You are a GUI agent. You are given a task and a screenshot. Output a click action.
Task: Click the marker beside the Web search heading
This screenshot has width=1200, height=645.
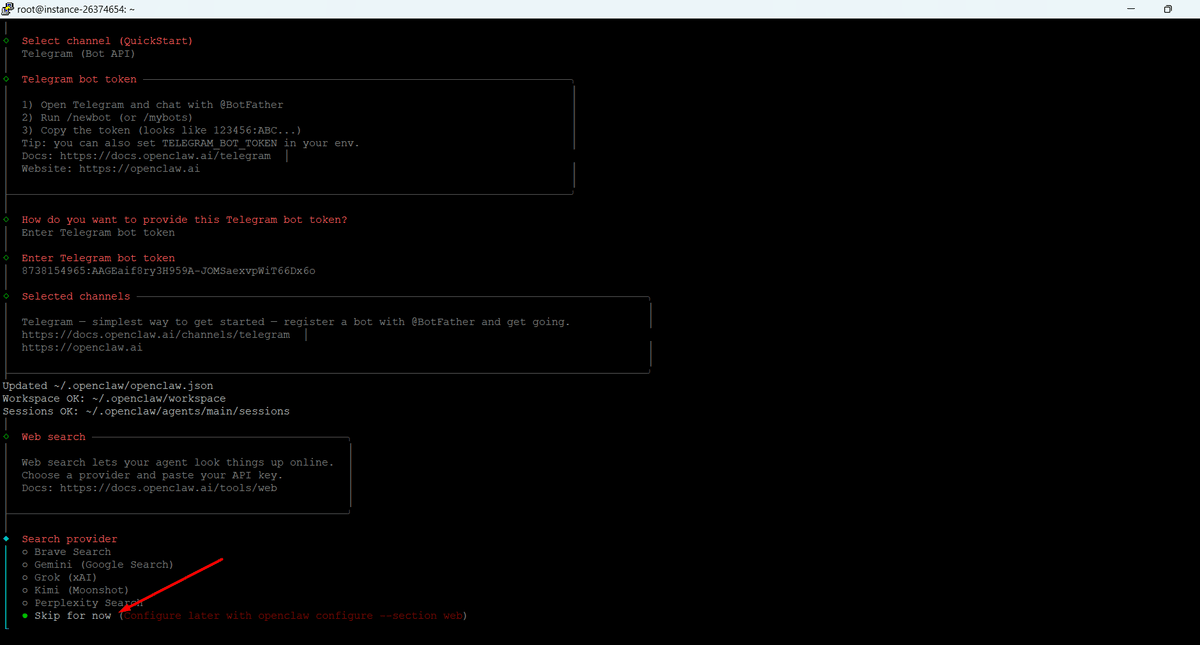pos(7,437)
